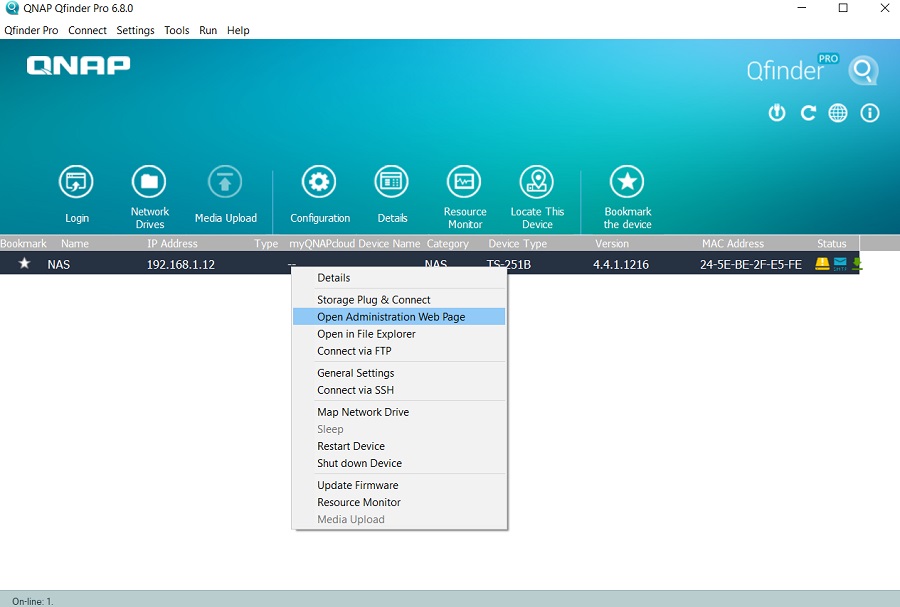Screen dimensions: 900x607
Task: Click the Bookmark the device star icon
Action: tap(627, 182)
